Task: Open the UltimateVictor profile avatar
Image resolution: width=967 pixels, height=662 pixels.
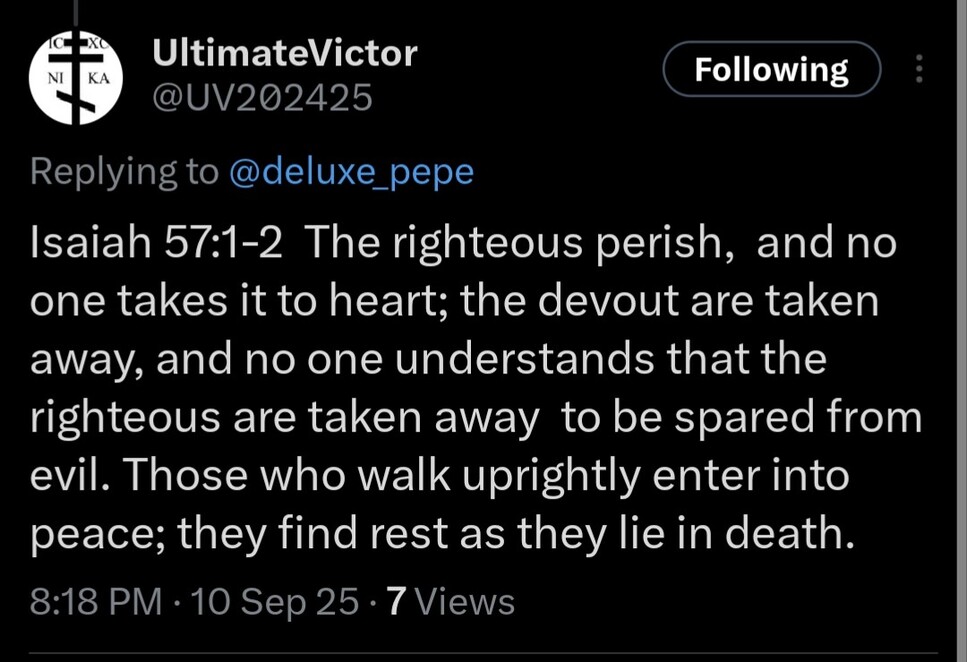Action: tap(75, 78)
